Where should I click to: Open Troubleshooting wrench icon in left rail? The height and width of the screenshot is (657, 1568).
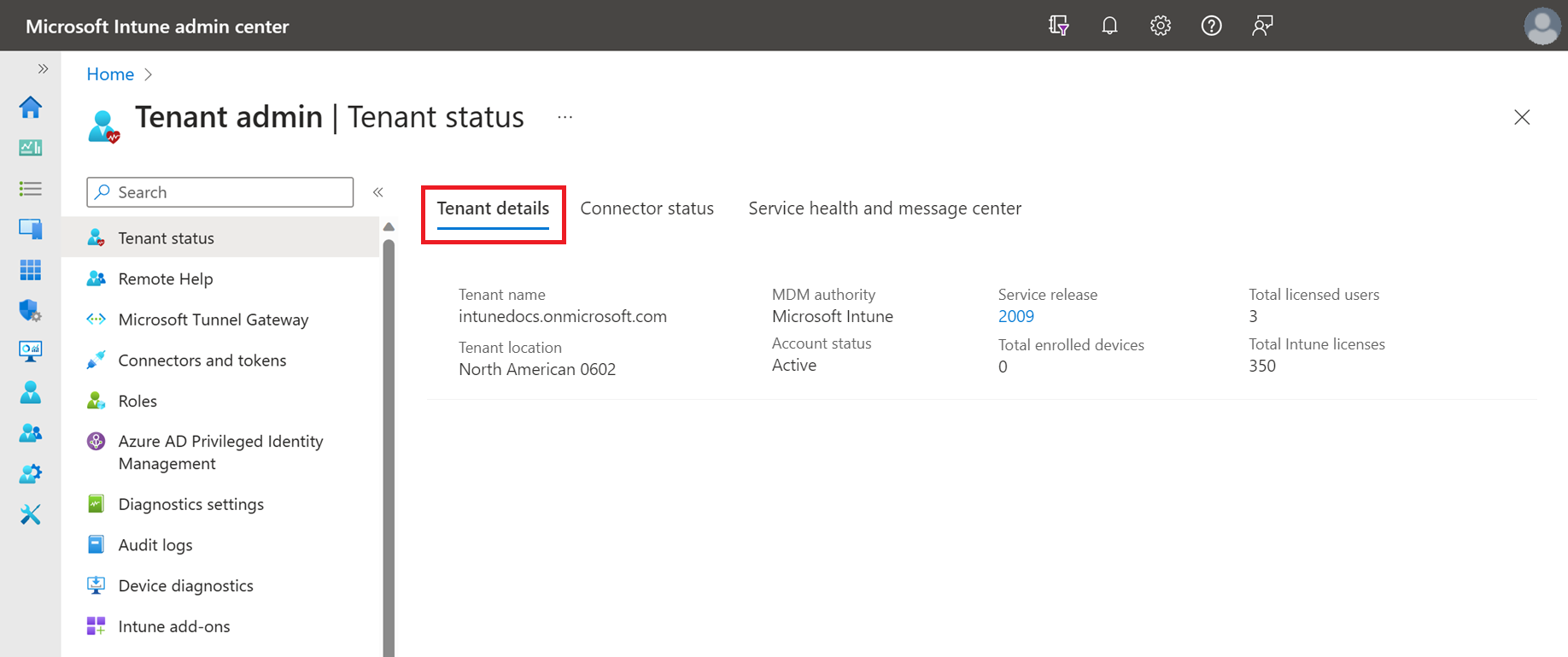pyautogui.click(x=31, y=514)
